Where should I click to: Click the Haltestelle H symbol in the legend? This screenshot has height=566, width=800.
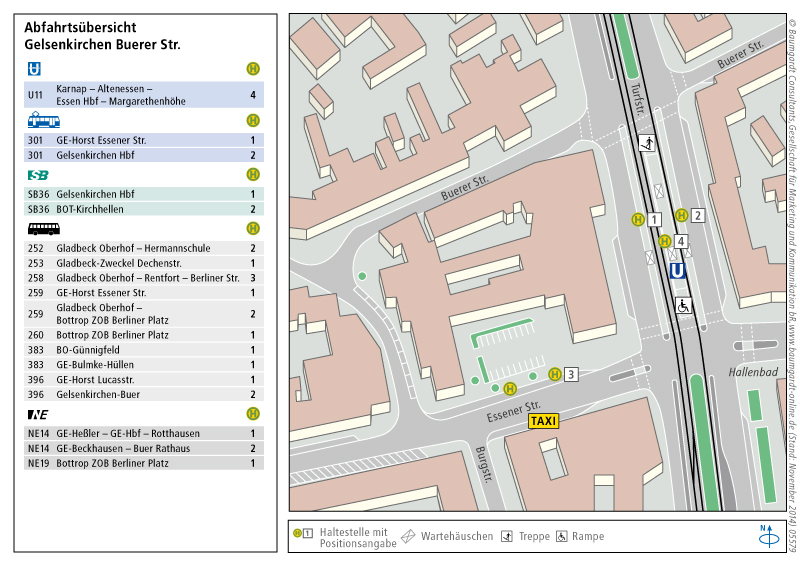point(297,533)
